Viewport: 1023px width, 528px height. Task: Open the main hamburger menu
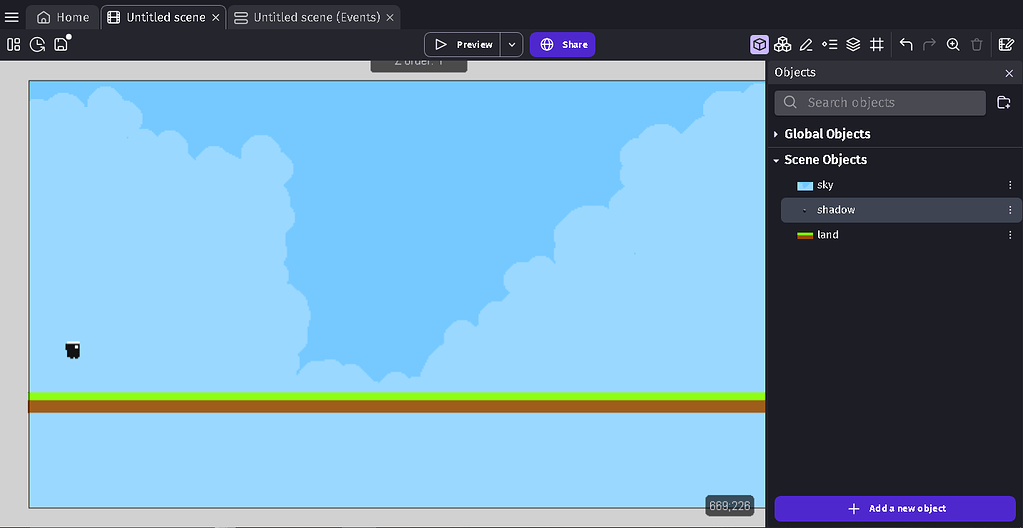tap(12, 18)
